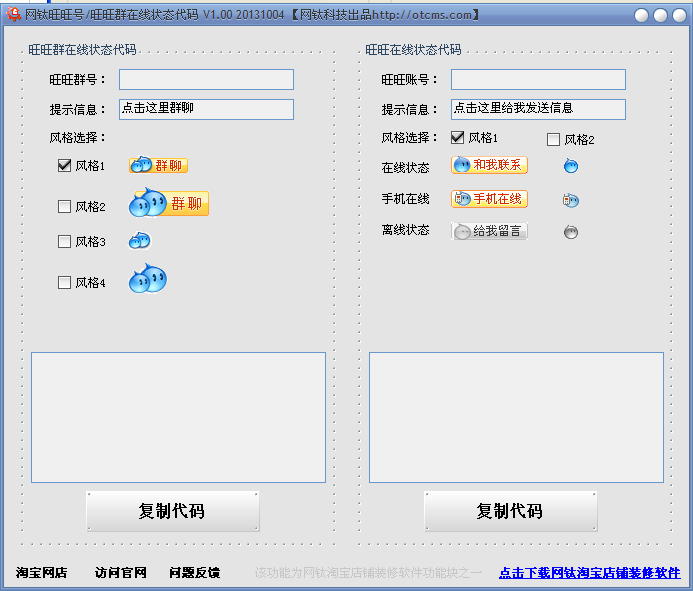Click the small blue online Wangwang icon
Image resolution: width=693 pixels, height=591 pixels.
[571, 166]
